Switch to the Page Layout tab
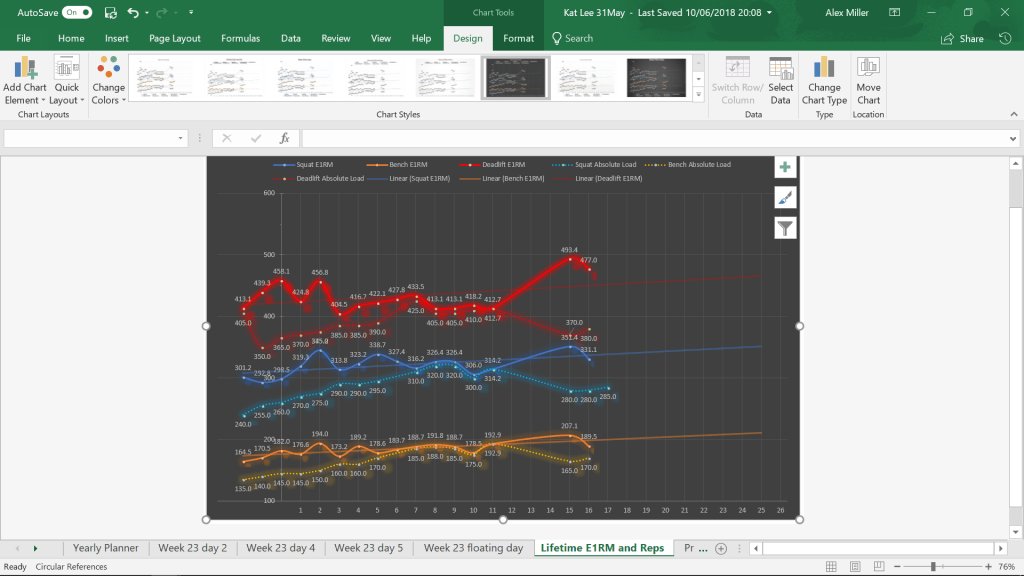Image resolution: width=1024 pixels, height=576 pixels. click(174, 39)
